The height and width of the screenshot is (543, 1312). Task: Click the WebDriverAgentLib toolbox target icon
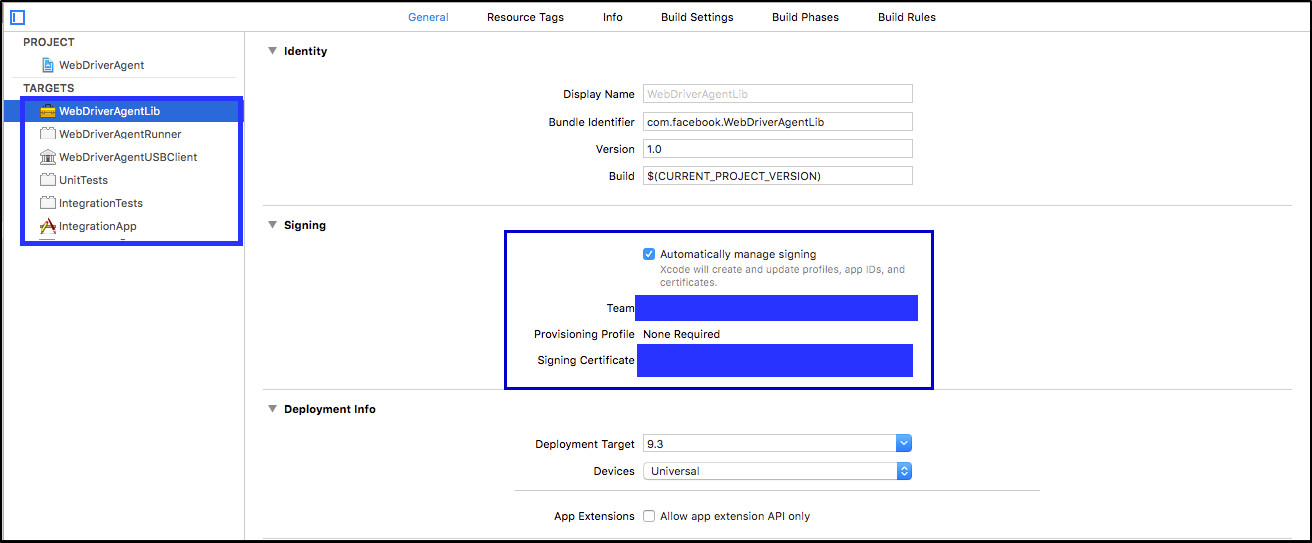[47, 111]
